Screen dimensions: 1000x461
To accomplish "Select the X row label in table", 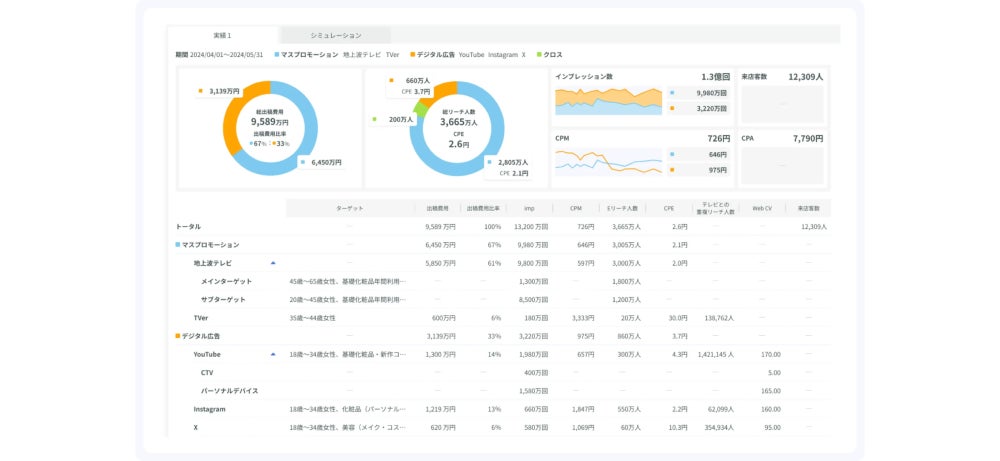I will 196,427.
